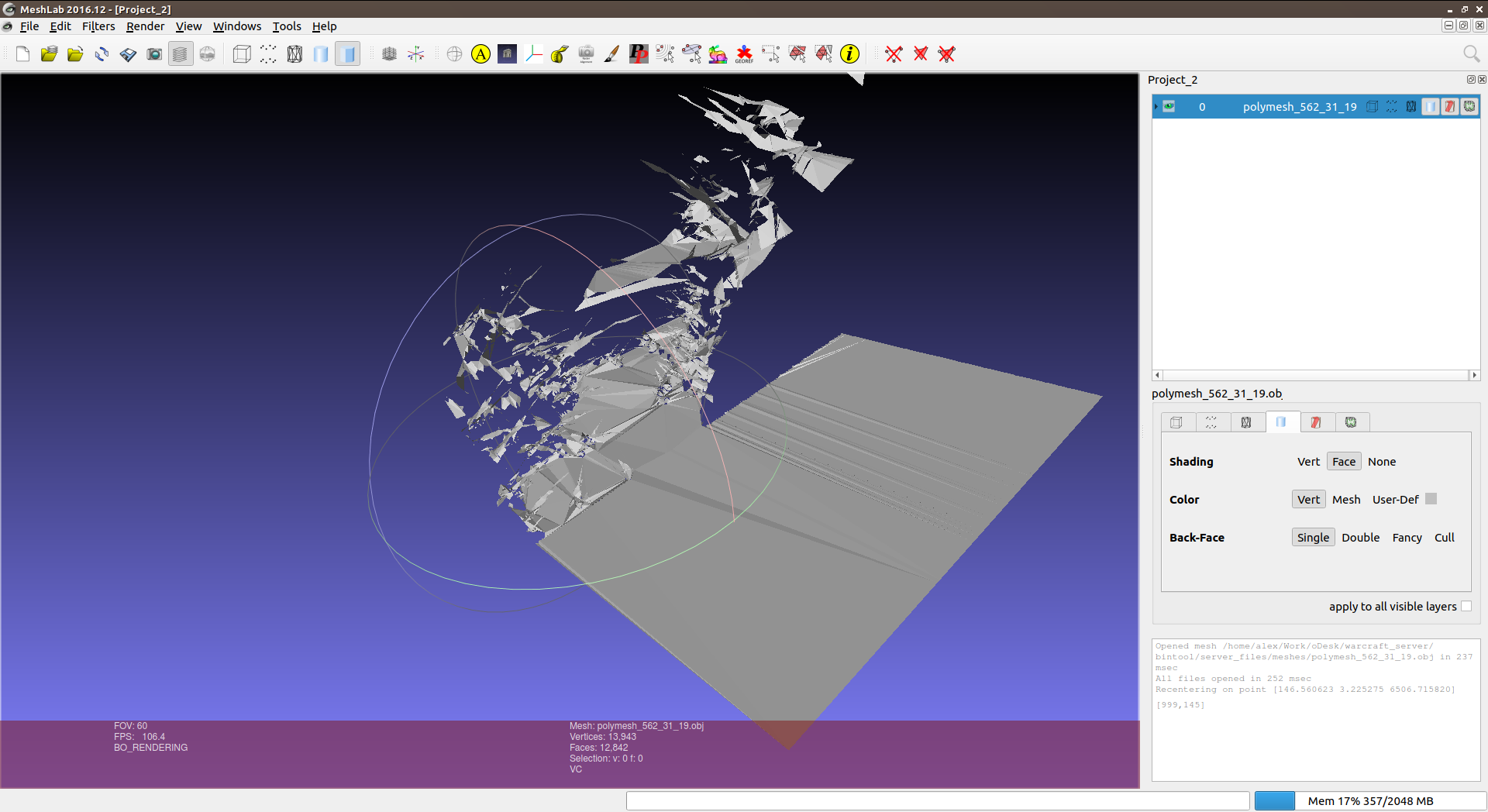Take a viewport snapshot with the camera icon
This screenshot has height=812, width=1488.
point(154,54)
